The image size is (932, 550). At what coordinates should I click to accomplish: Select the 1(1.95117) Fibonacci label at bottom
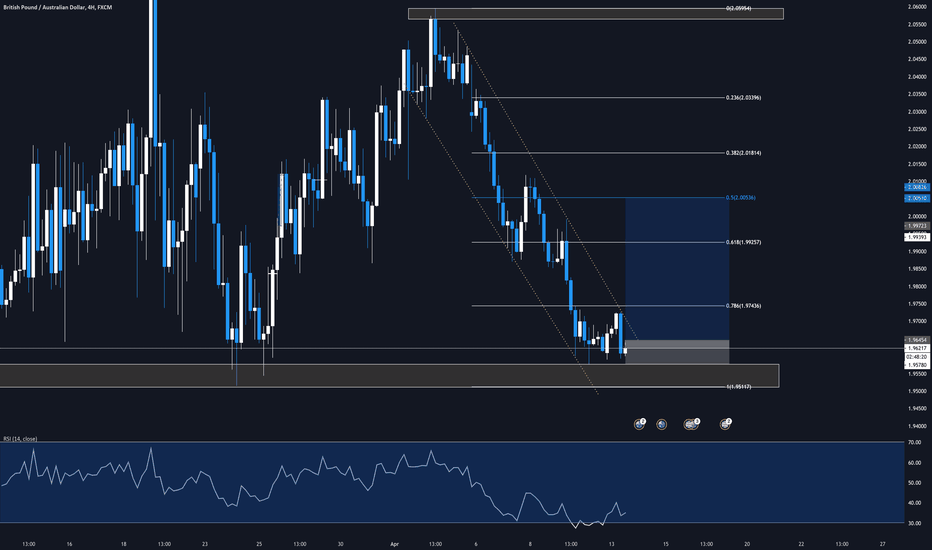pos(739,386)
